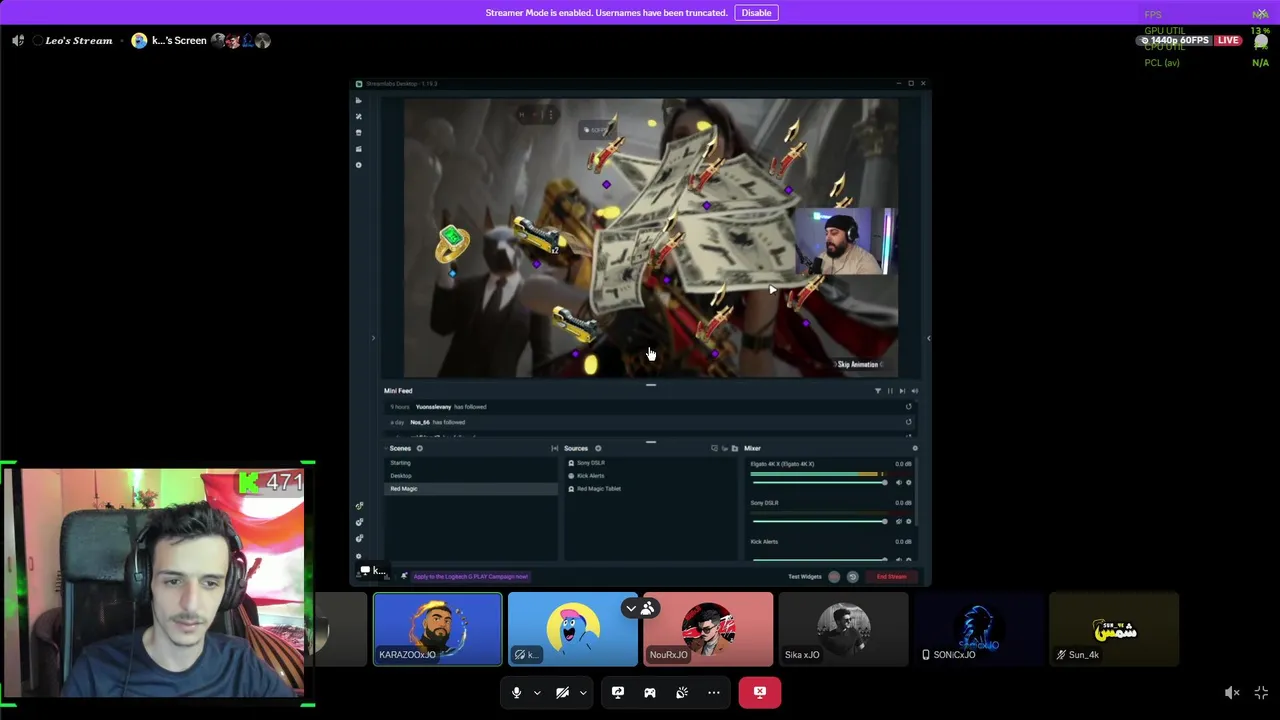Skip alert in Mini Feed header
This screenshot has width=1280, height=720.
pyautogui.click(x=902, y=391)
